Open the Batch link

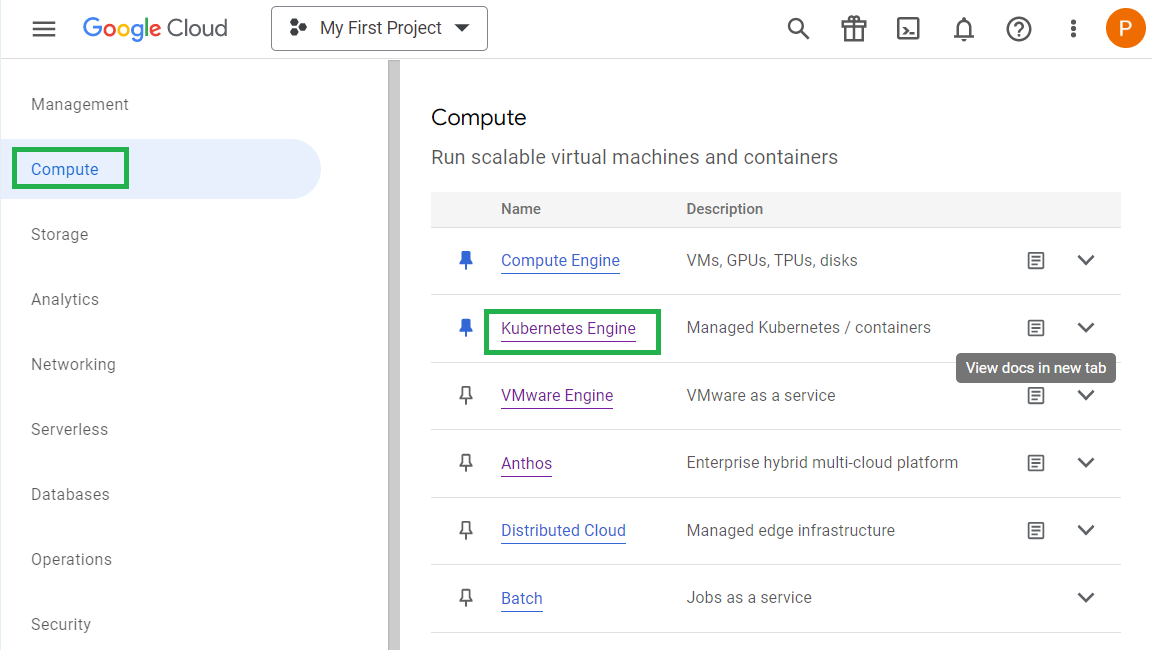pos(522,599)
